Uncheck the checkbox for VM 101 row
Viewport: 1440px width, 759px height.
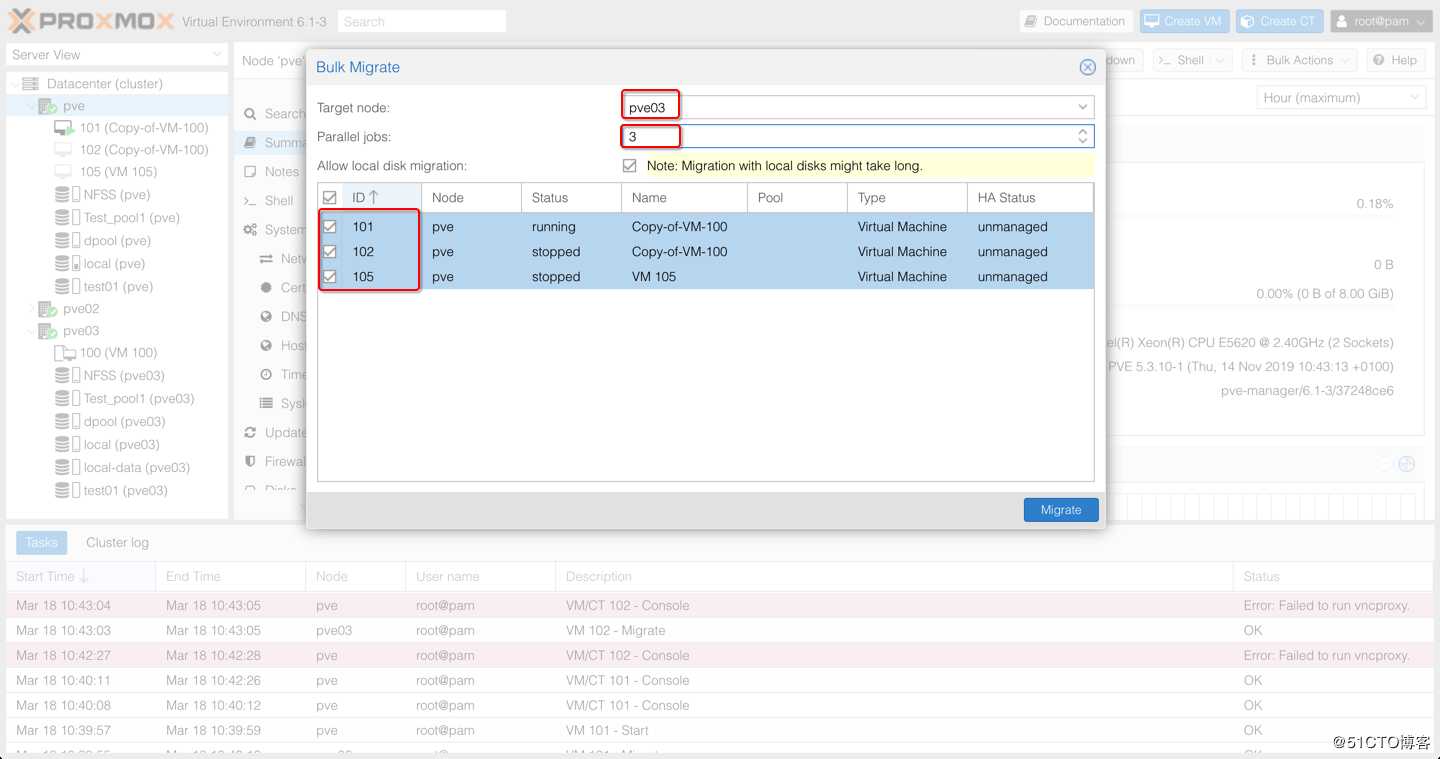coord(330,227)
